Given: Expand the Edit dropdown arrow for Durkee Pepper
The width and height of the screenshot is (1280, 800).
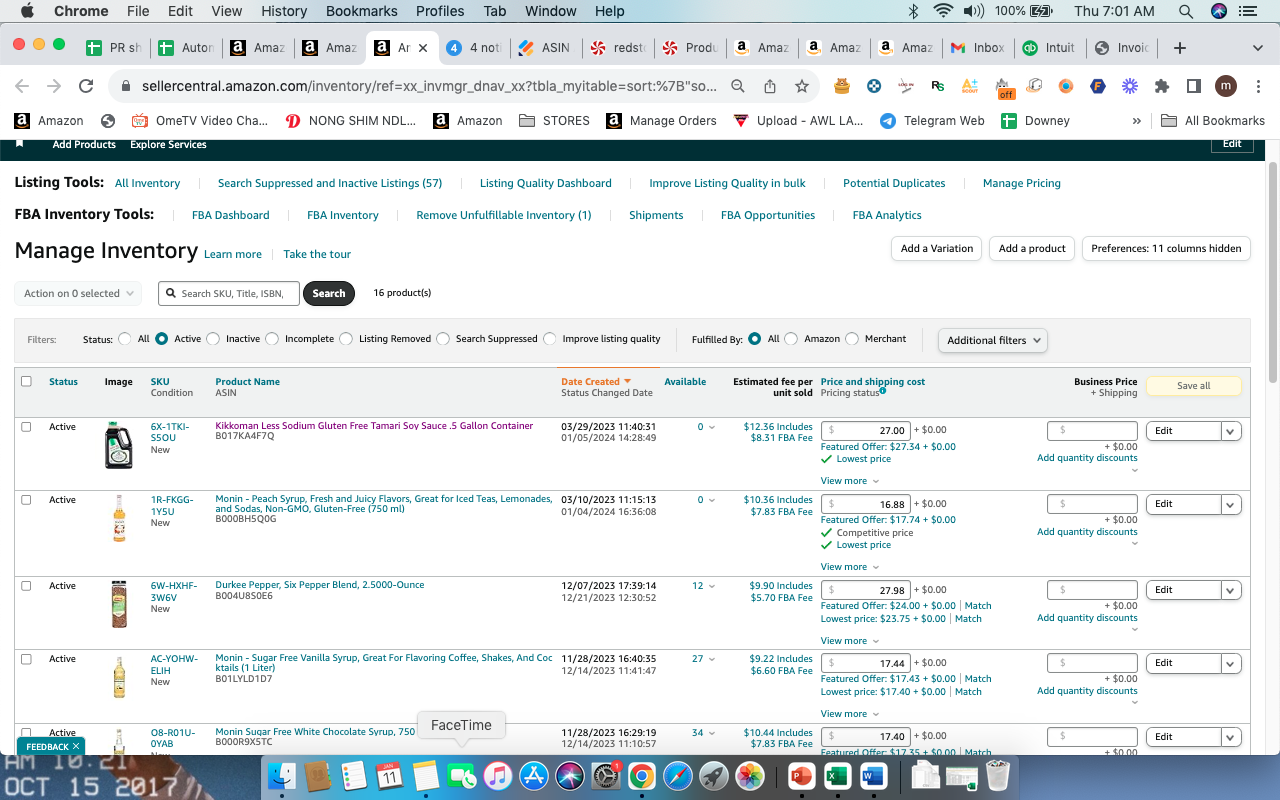Looking at the screenshot, I should coord(1231,590).
